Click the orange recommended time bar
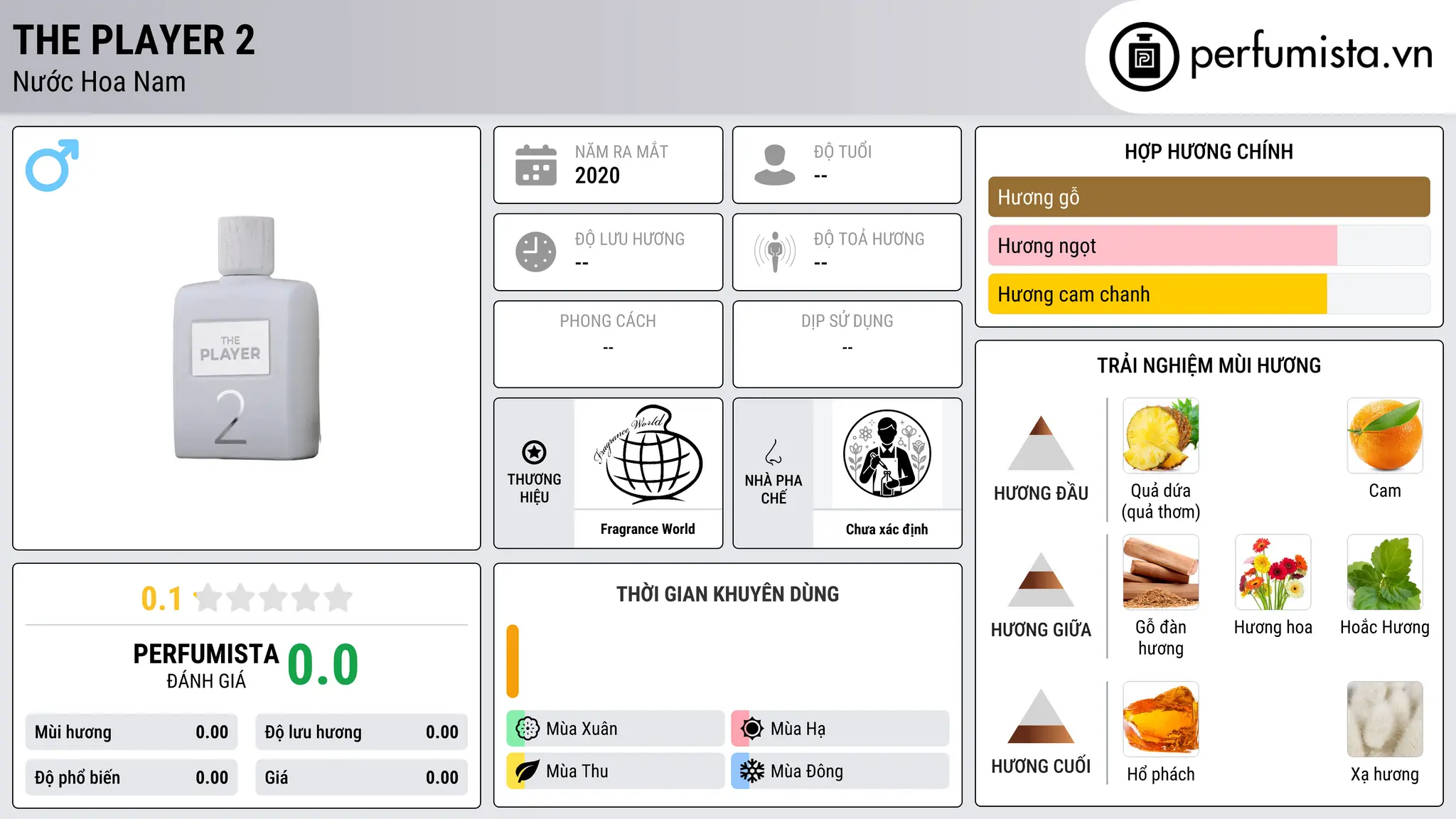The width and height of the screenshot is (1456, 819). pyautogui.click(x=513, y=661)
